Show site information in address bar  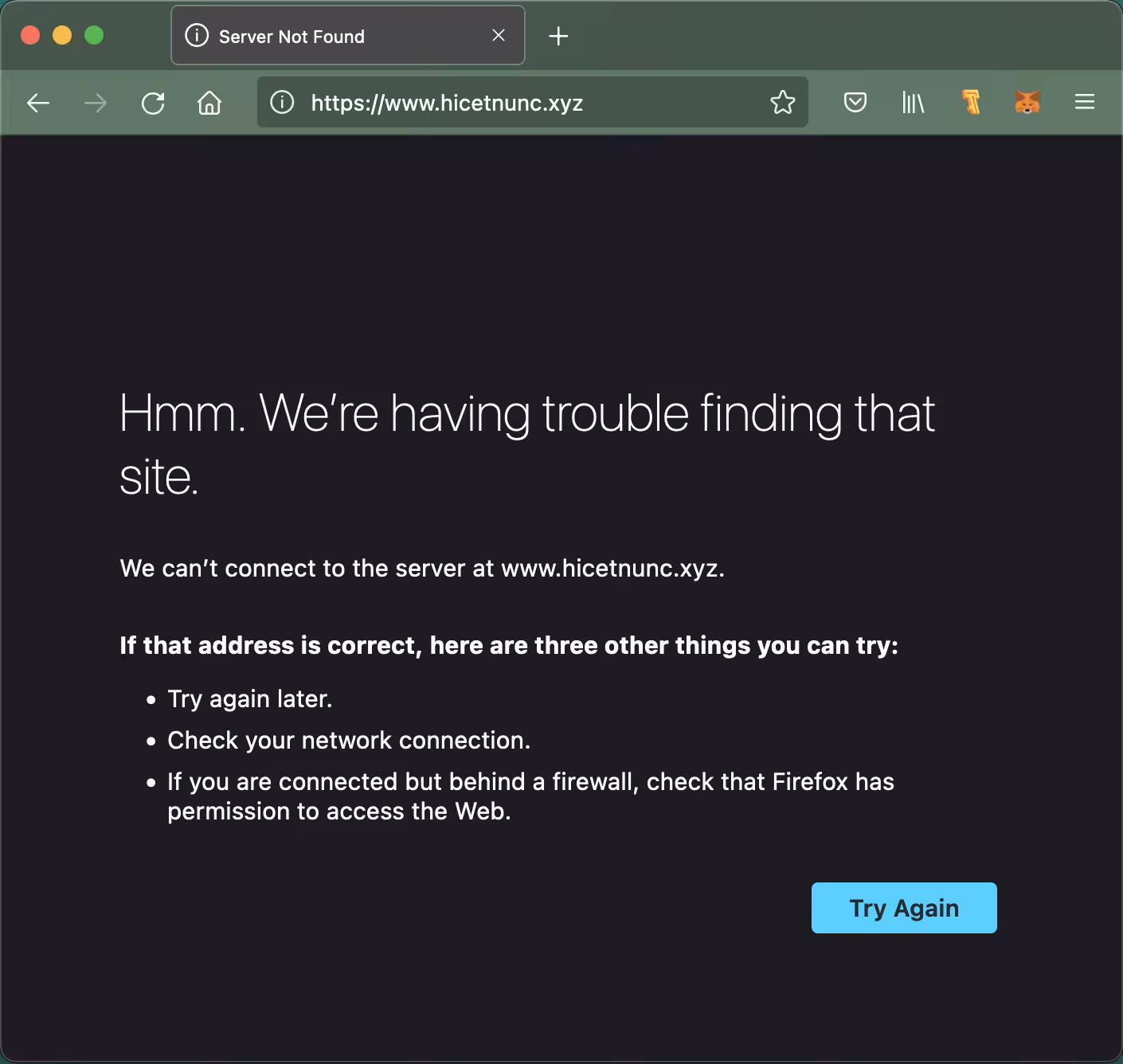[282, 102]
